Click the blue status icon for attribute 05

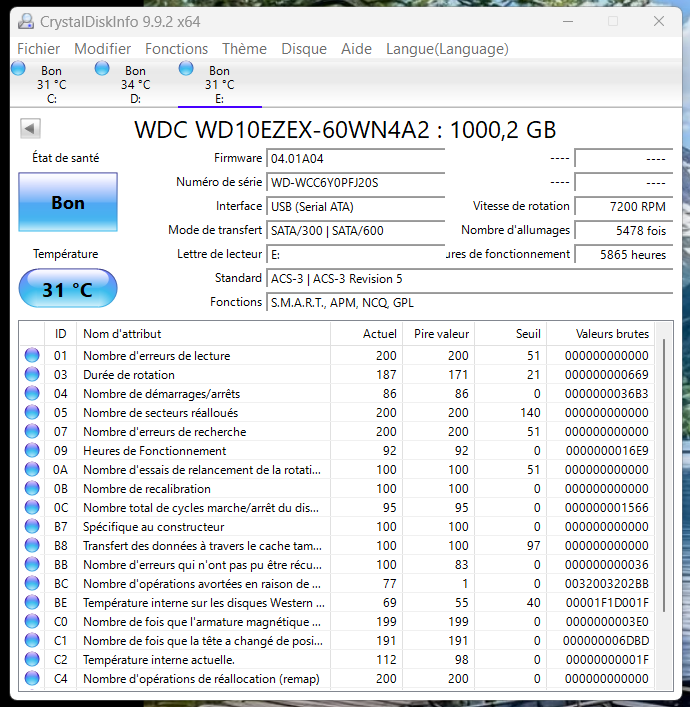32,412
